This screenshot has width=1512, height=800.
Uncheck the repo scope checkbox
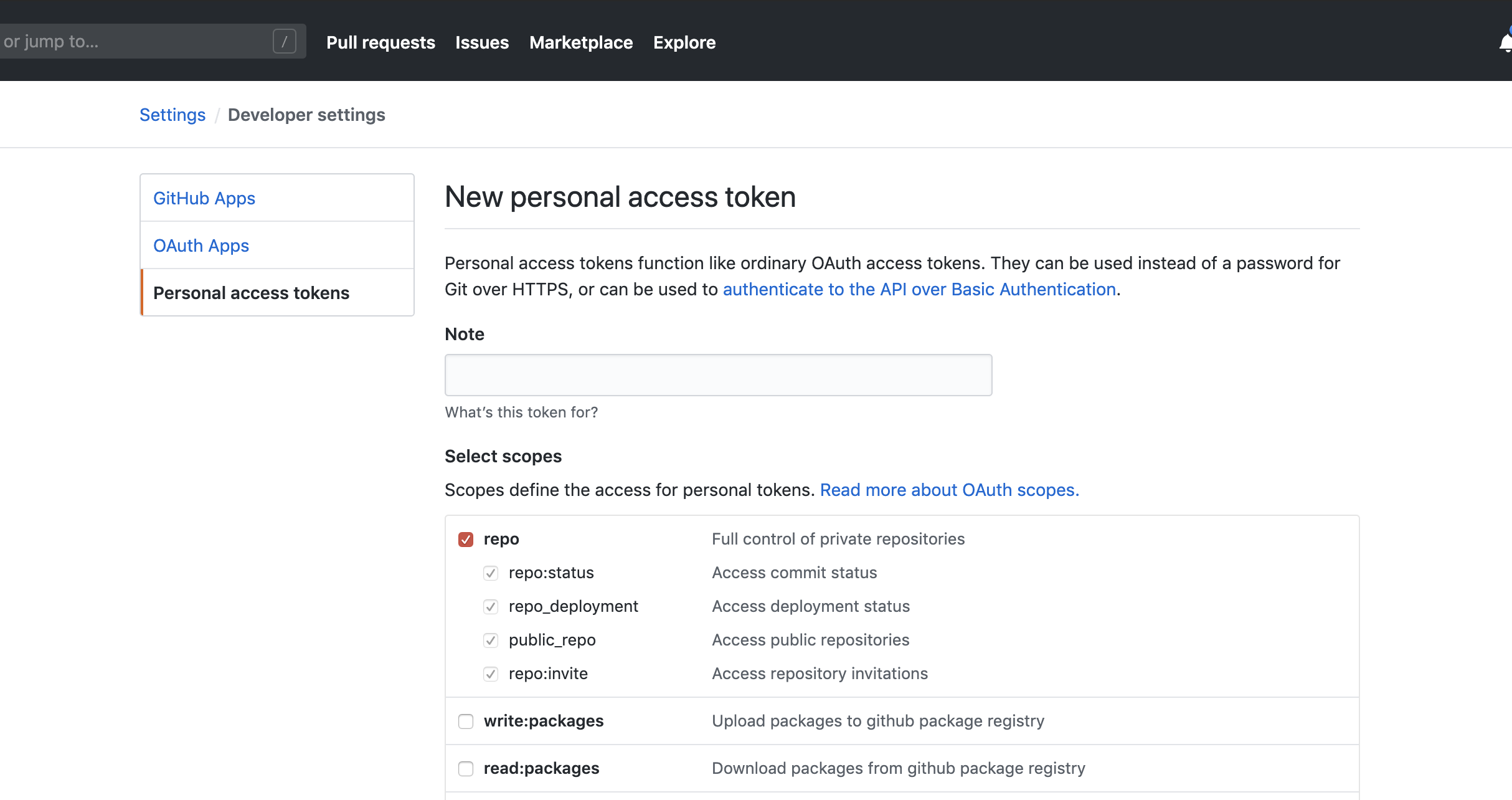466,539
